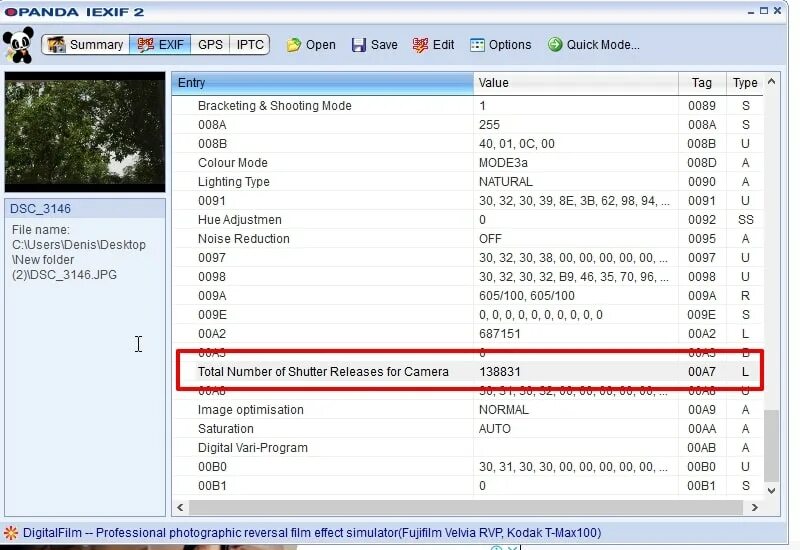Viewport: 800px width, 550px height.
Task: Select the Digital Vari-Program entry
Action: (253, 448)
